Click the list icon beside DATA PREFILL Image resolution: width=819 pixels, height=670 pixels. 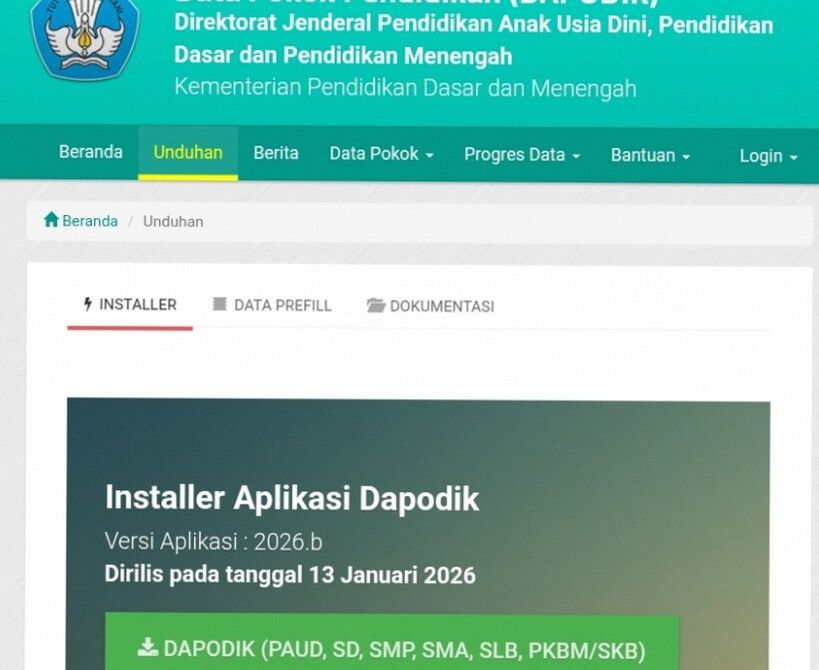219,305
